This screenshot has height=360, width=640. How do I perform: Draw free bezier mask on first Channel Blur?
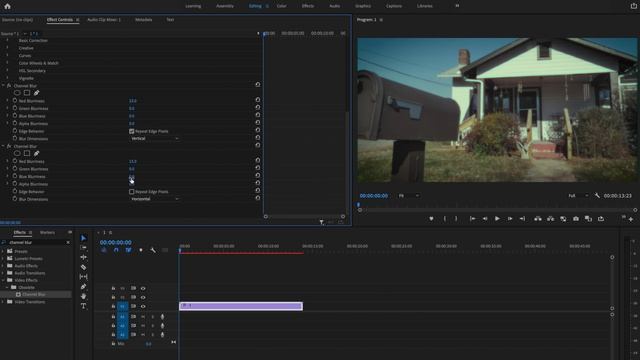[x=36, y=93]
